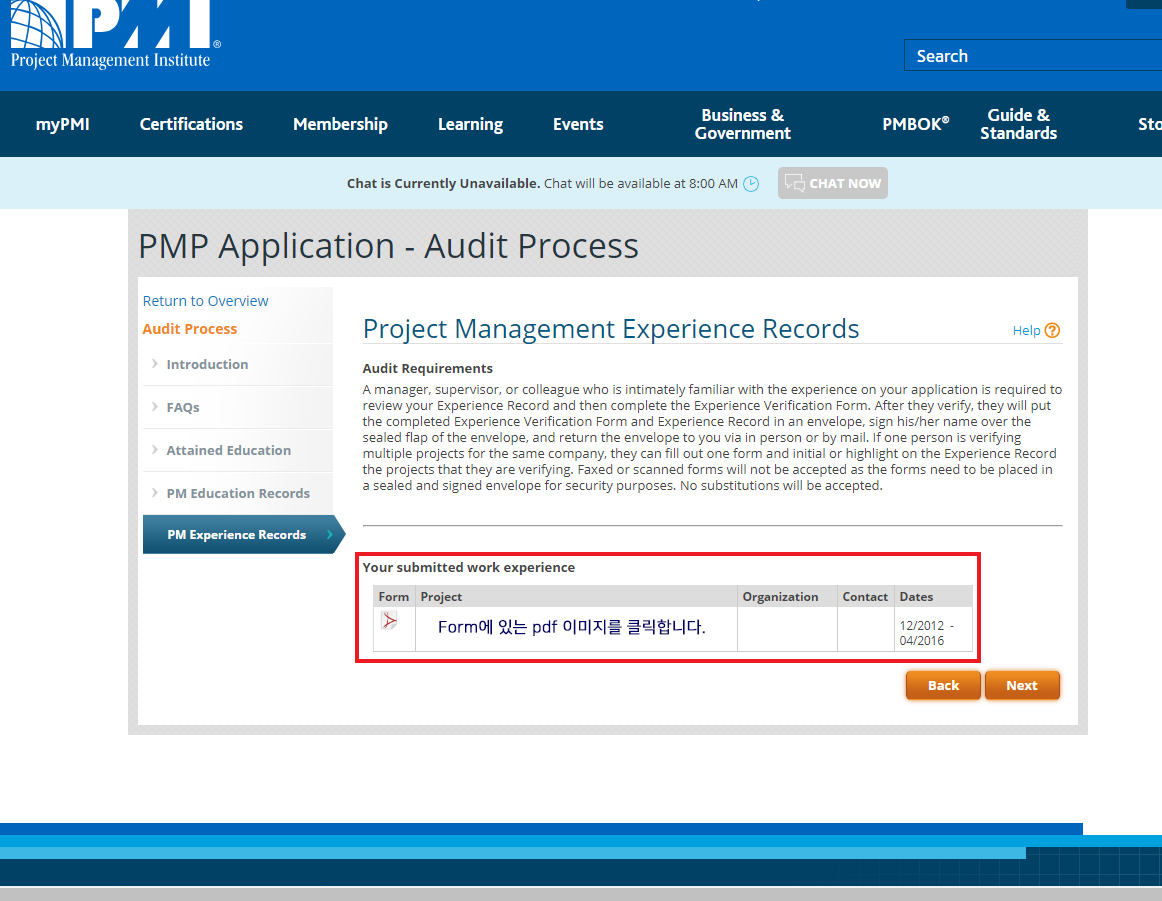Screen dimensions: 1162x901
Task: Open Certifications menu
Action: 191,124
